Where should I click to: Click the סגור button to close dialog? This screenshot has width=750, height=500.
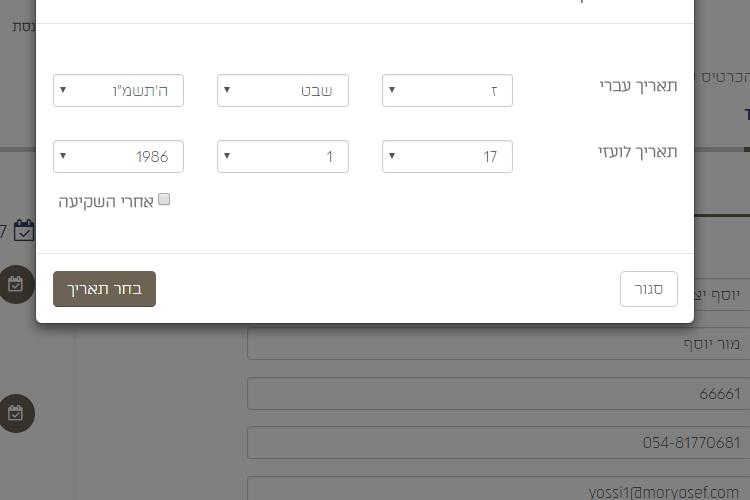pyautogui.click(x=649, y=289)
